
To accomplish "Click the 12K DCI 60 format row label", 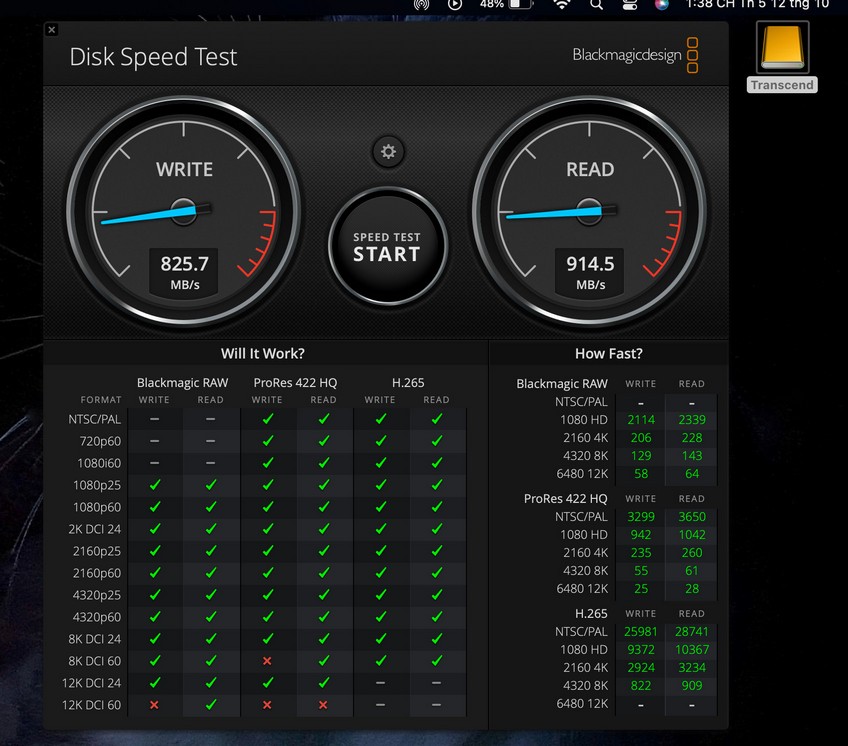I will [x=91, y=705].
